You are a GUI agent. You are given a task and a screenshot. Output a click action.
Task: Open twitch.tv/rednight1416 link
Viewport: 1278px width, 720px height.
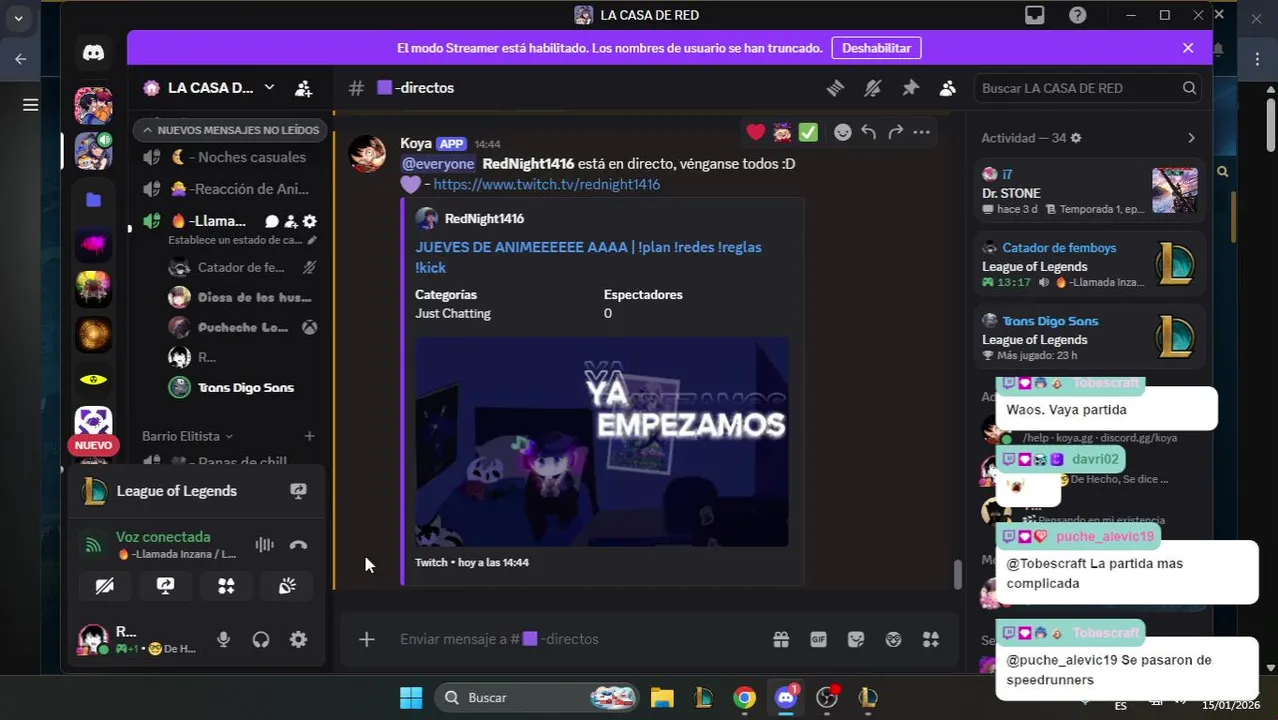[x=547, y=184]
